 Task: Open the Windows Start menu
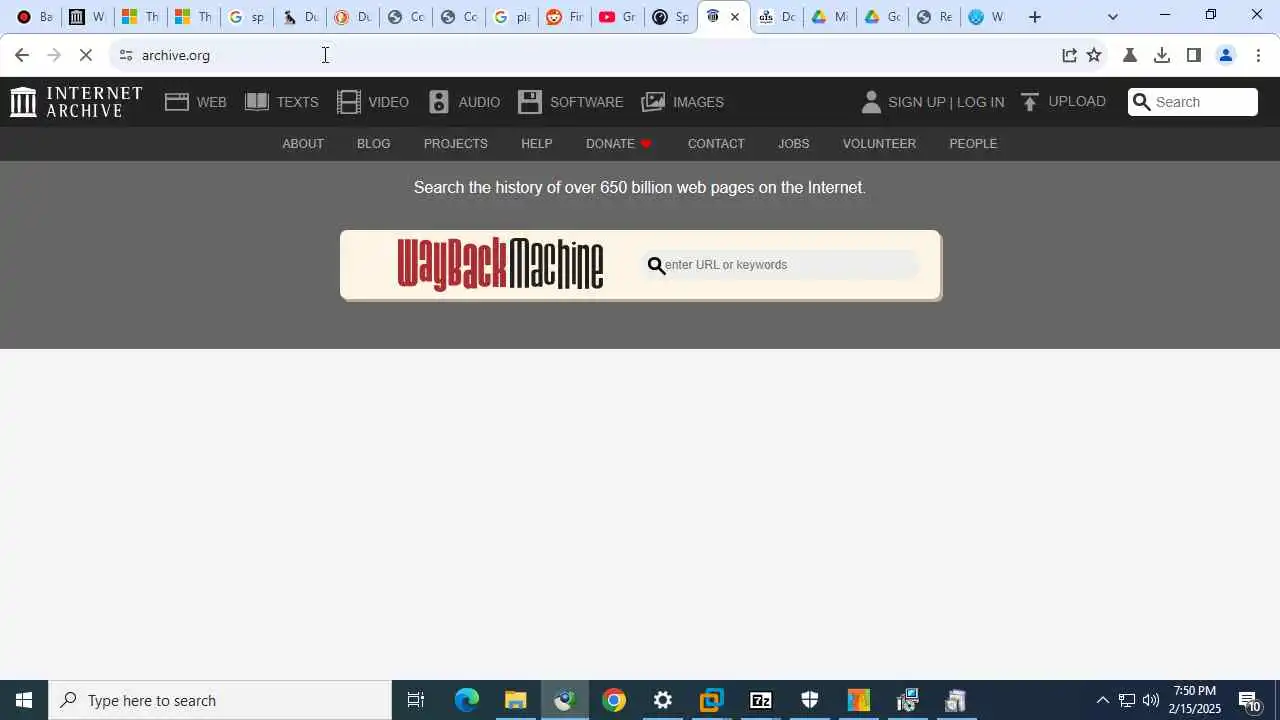point(24,700)
